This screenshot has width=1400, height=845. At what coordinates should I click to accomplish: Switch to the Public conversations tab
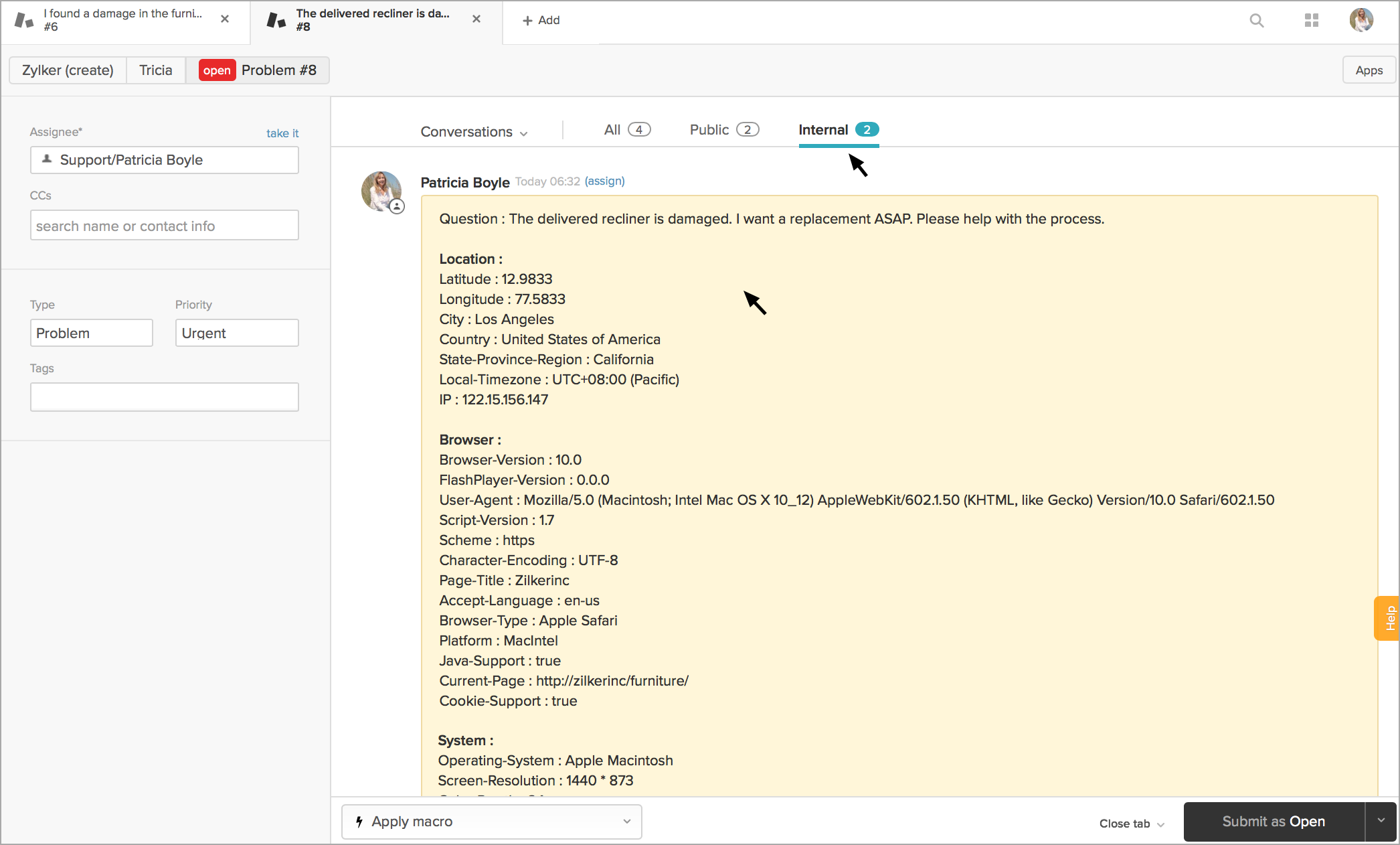tap(723, 130)
